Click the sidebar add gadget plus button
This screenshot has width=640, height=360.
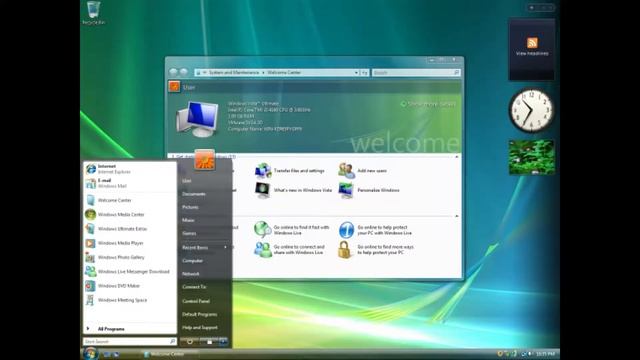pyautogui.click(x=532, y=7)
